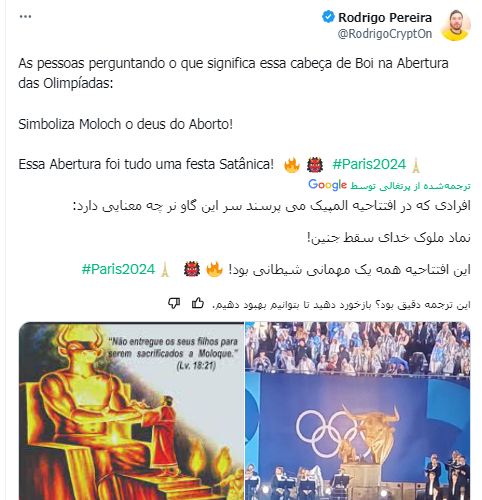This screenshot has height=500, width=482.
Task: Open the #Paris2024 hashtag in Portuguese text
Action: (x=369, y=164)
